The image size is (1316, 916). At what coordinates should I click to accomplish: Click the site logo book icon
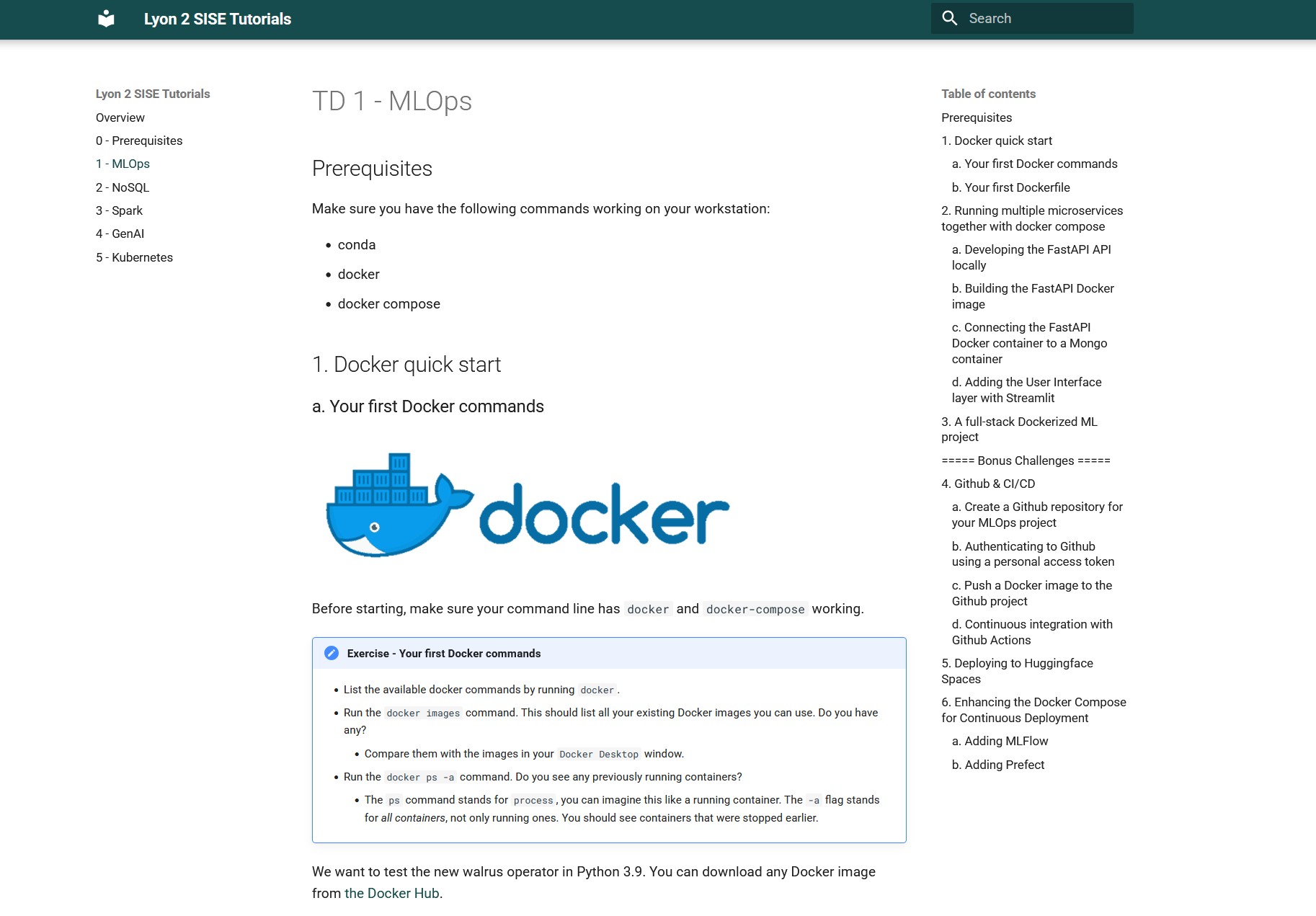[x=106, y=19]
